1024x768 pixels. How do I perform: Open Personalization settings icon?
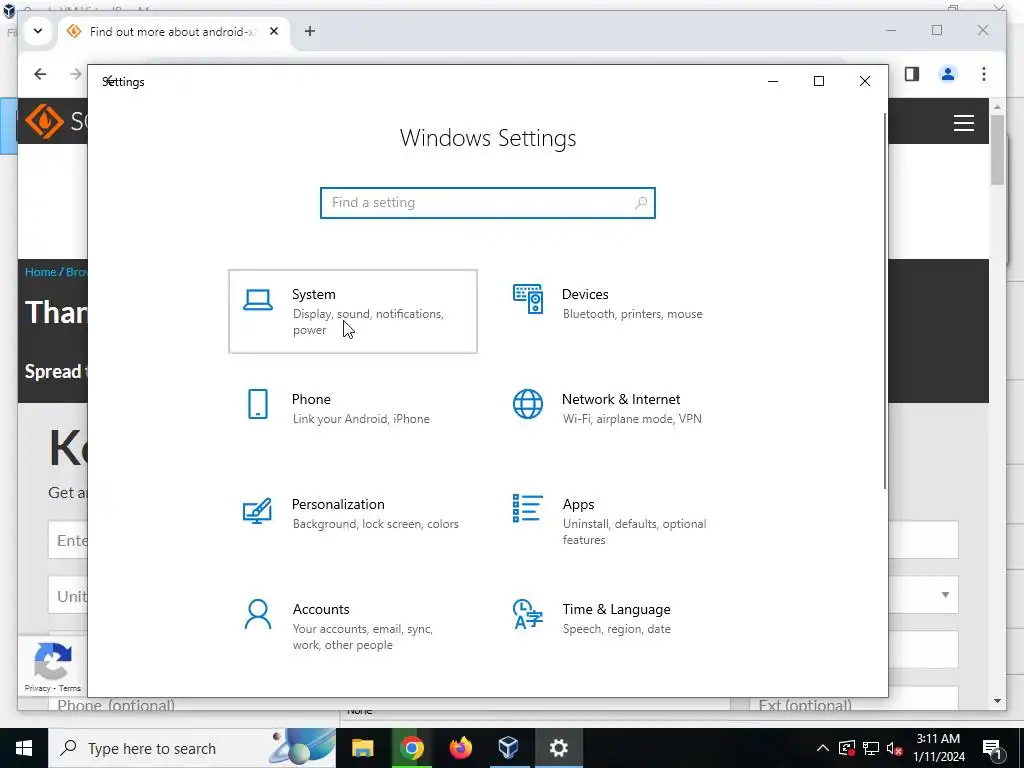257,510
